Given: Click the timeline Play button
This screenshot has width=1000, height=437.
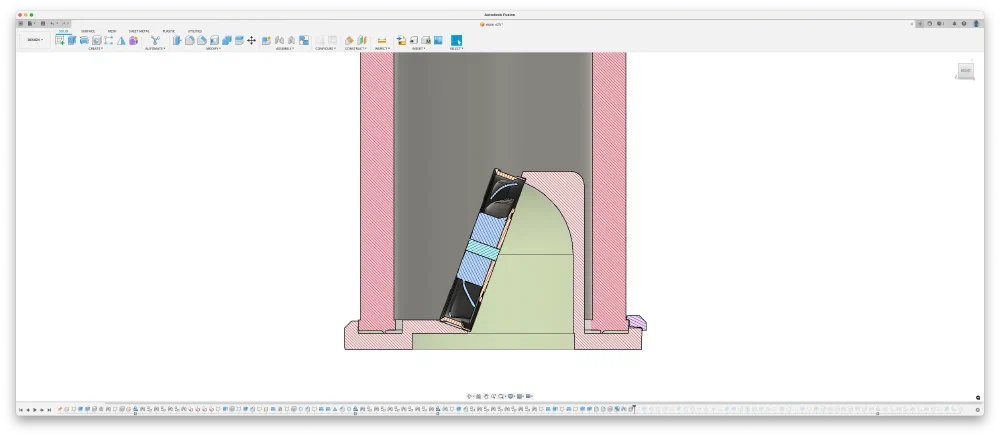Looking at the screenshot, I should [34, 410].
